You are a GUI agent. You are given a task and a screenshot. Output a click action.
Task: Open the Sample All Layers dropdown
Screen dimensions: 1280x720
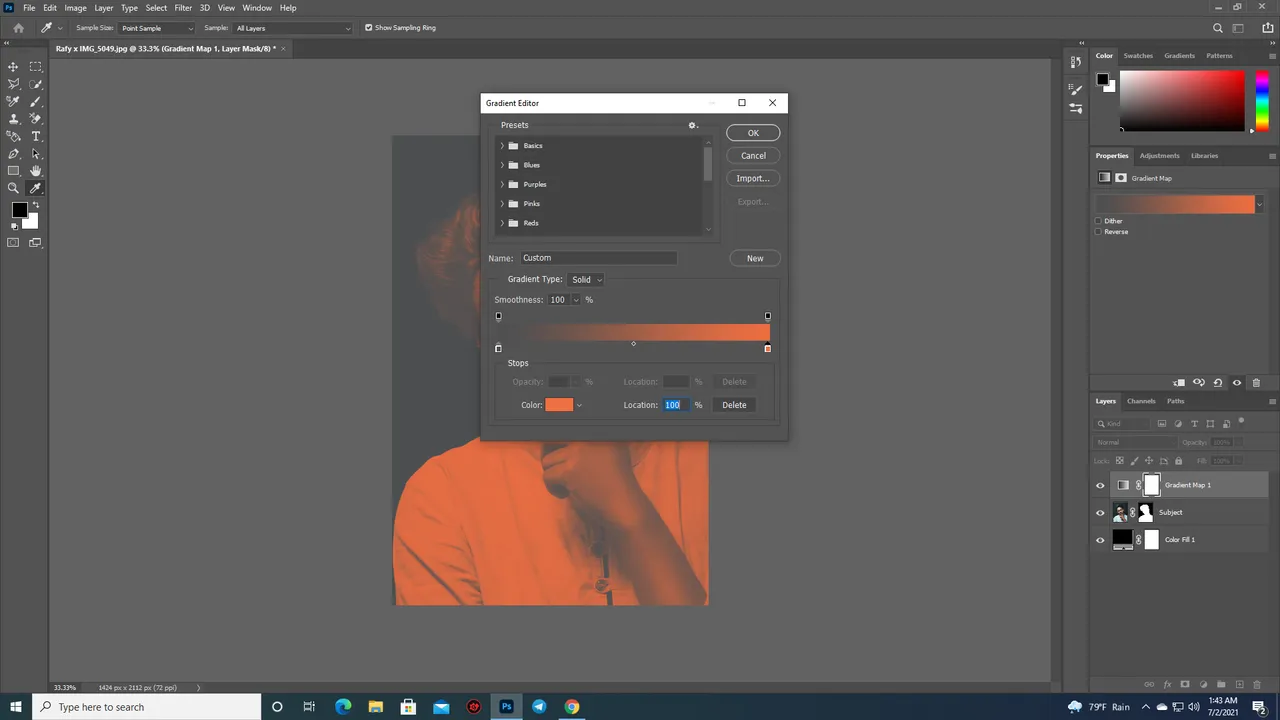(x=293, y=28)
